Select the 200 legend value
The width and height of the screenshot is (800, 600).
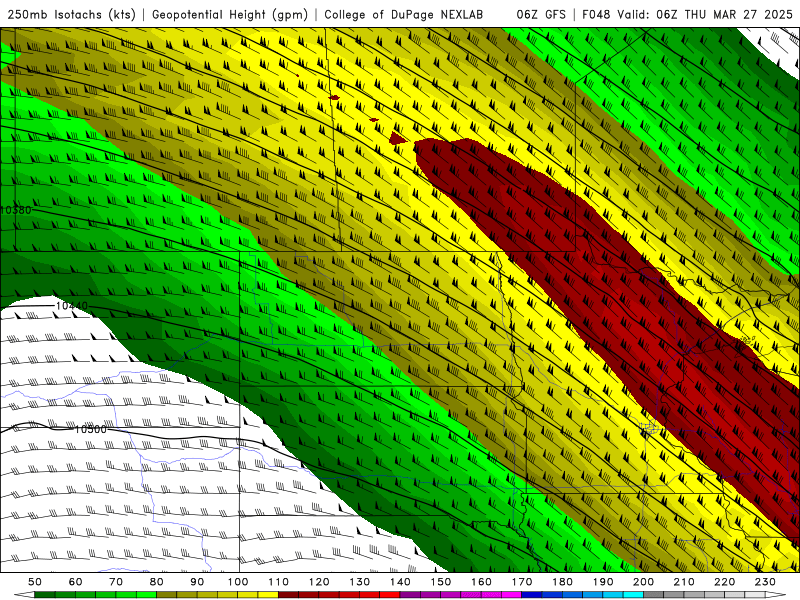tap(643, 582)
